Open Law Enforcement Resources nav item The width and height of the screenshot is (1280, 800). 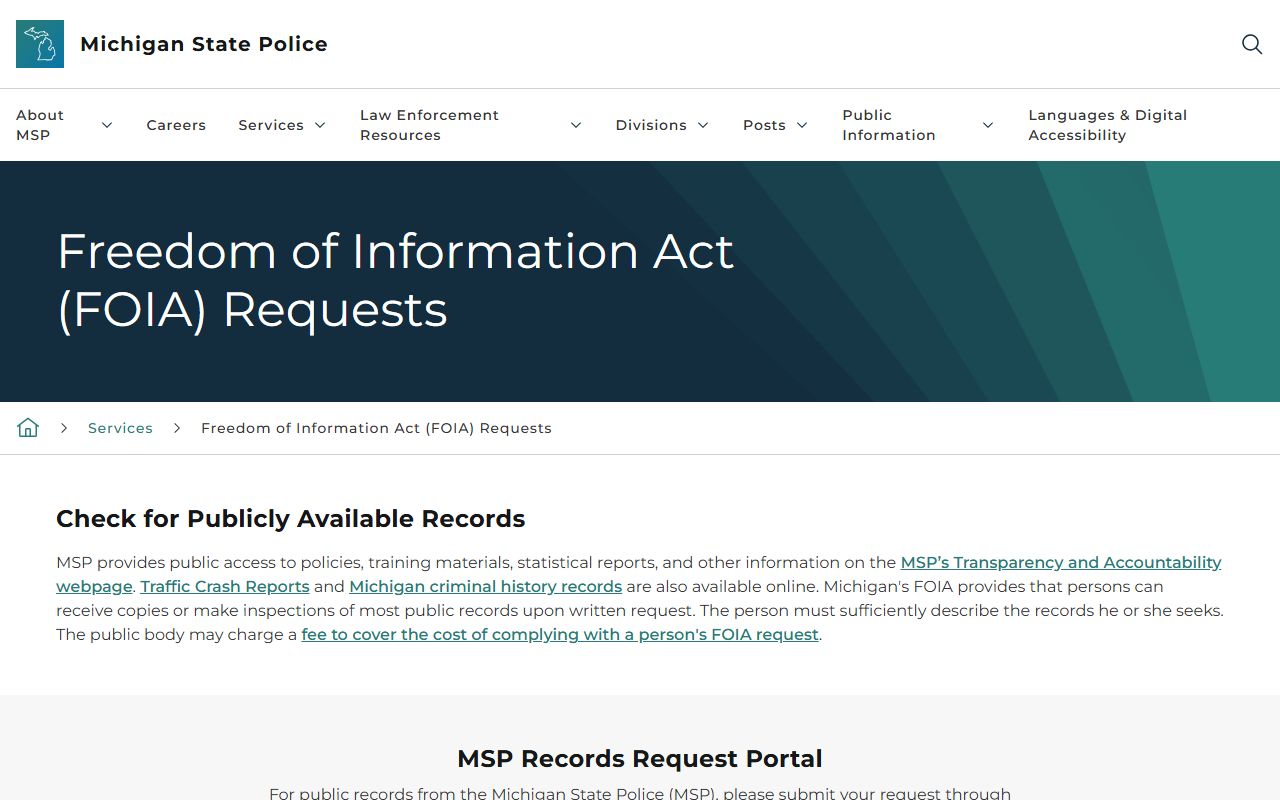[x=429, y=125]
